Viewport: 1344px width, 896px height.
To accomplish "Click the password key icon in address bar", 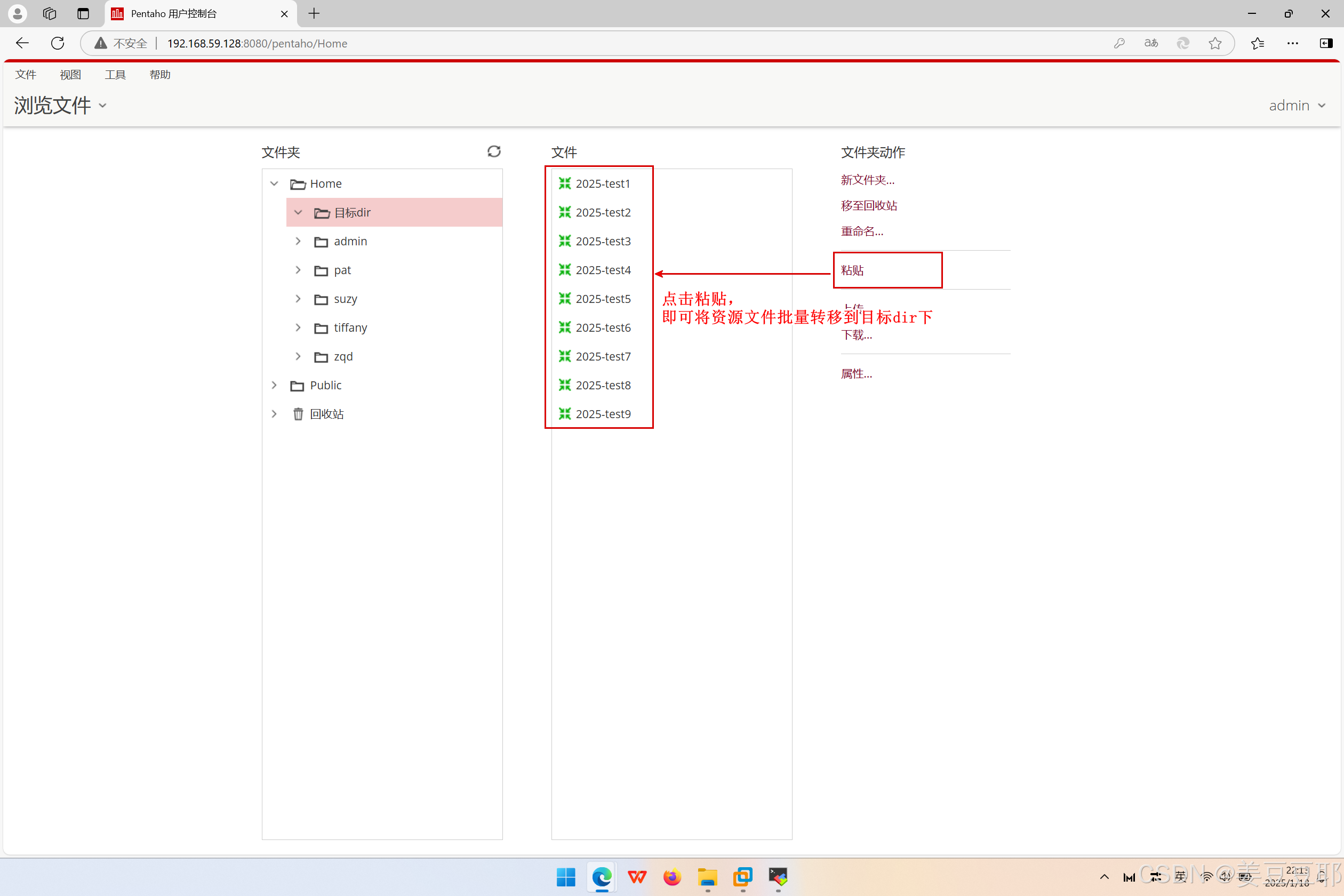I will pyautogui.click(x=1119, y=43).
